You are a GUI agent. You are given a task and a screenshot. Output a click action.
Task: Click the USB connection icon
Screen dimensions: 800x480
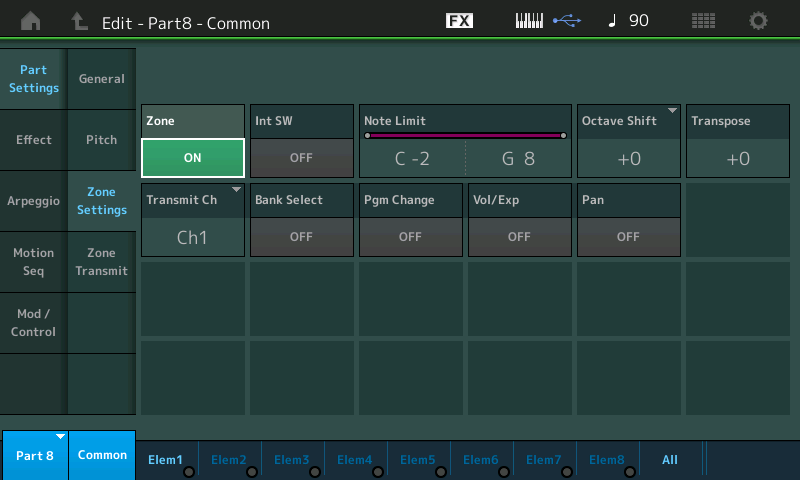(x=567, y=20)
